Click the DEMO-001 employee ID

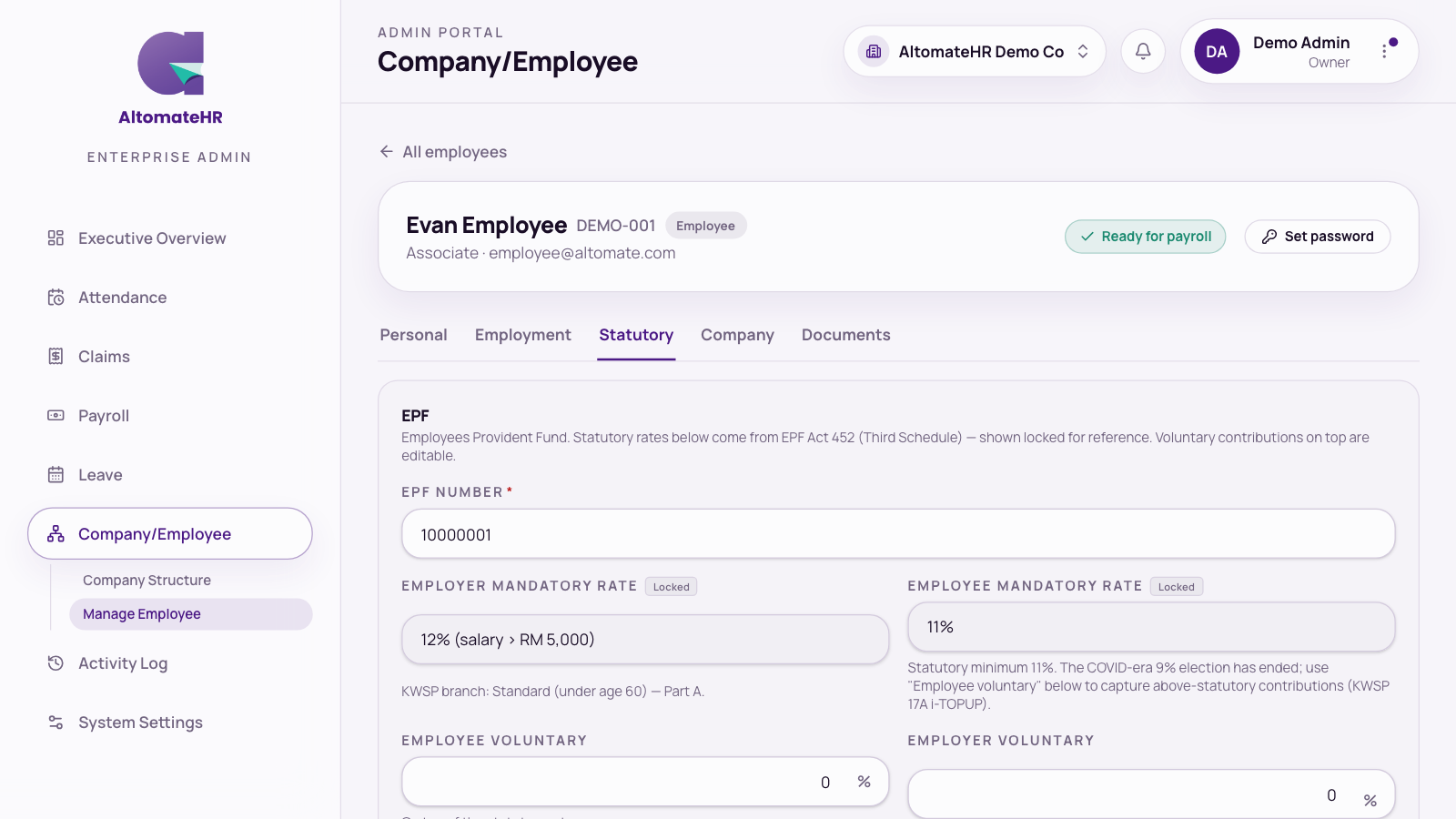(x=616, y=226)
